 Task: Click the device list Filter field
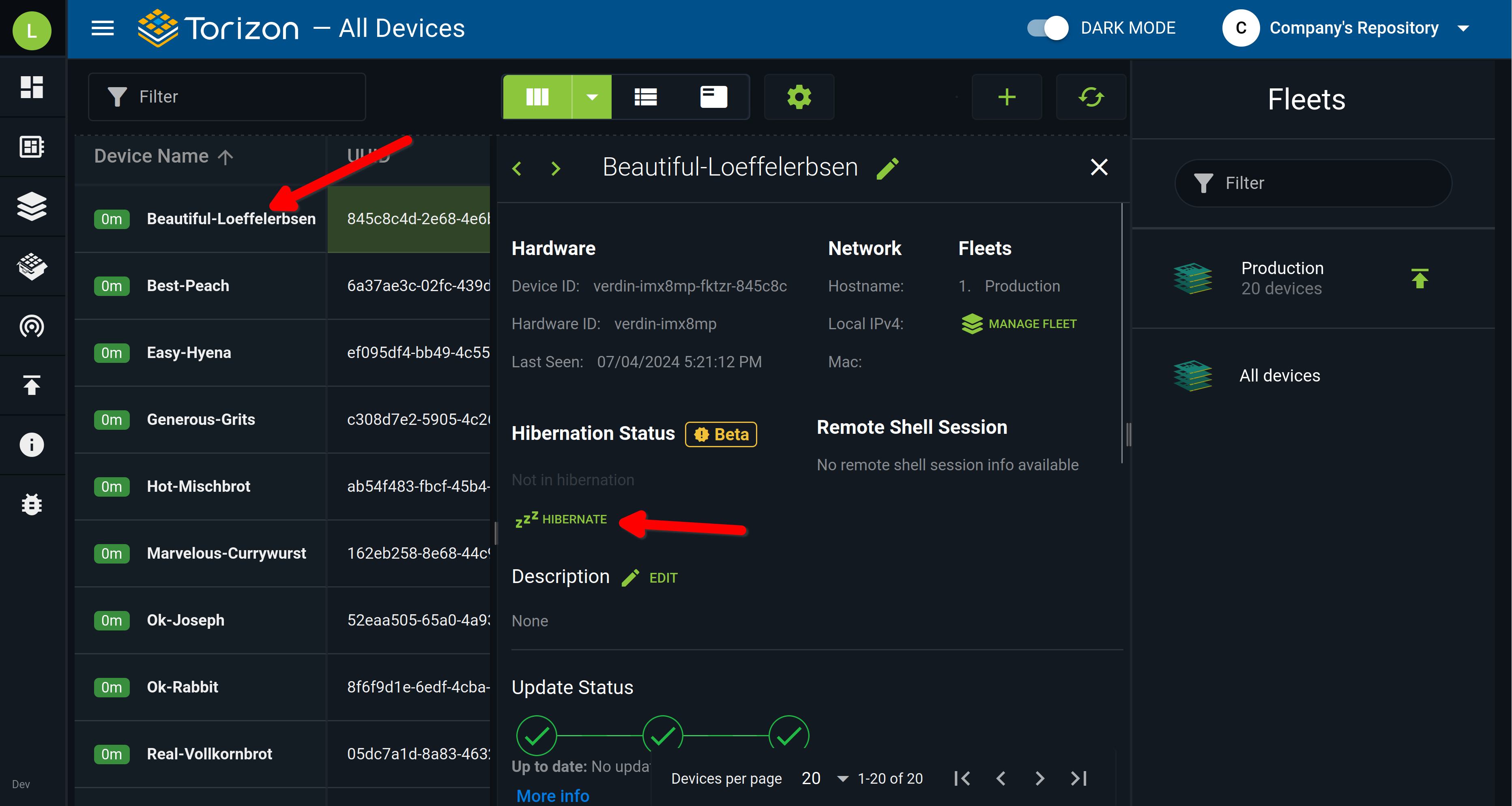pyautogui.click(x=227, y=97)
